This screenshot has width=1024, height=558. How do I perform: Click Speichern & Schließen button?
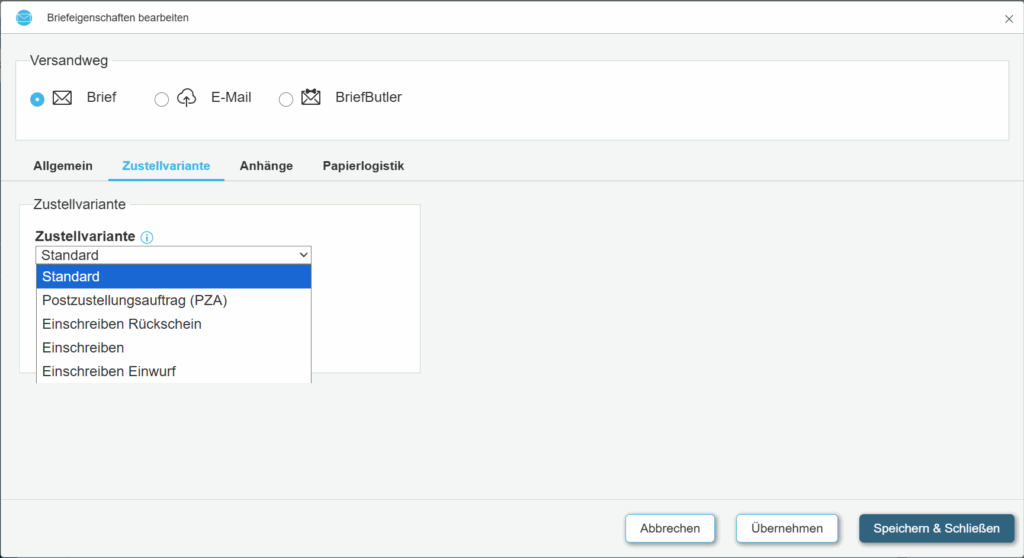pyautogui.click(x=936, y=528)
